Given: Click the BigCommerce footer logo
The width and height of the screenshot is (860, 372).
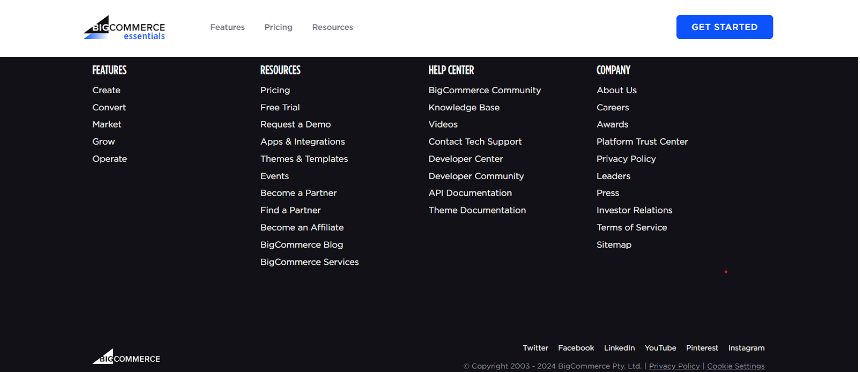Looking at the screenshot, I should [x=126, y=357].
